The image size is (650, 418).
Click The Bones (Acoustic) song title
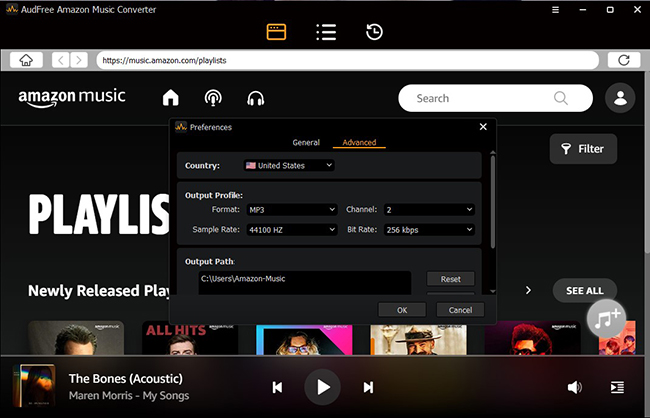pos(126,378)
